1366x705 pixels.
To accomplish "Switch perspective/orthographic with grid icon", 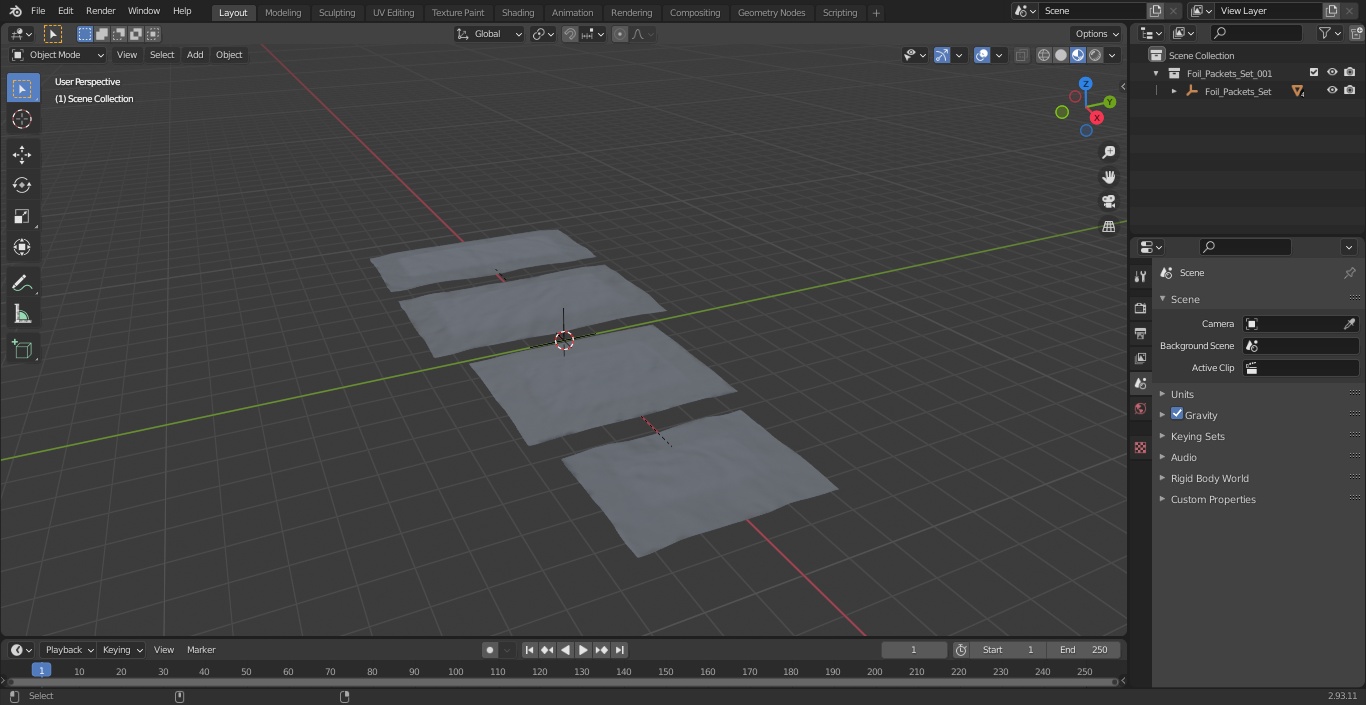I will pyautogui.click(x=1108, y=227).
